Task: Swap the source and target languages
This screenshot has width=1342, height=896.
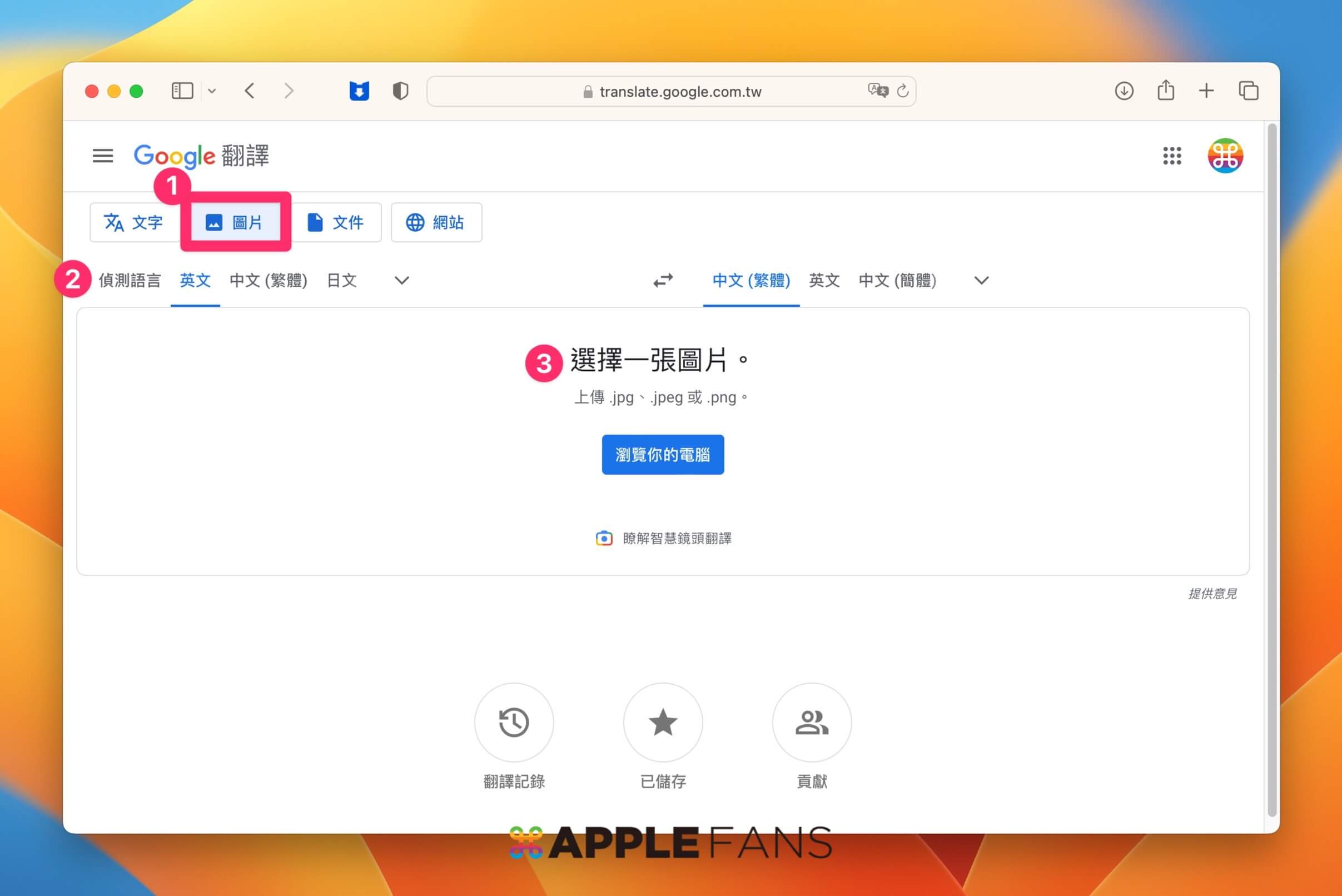Action: tap(663, 281)
